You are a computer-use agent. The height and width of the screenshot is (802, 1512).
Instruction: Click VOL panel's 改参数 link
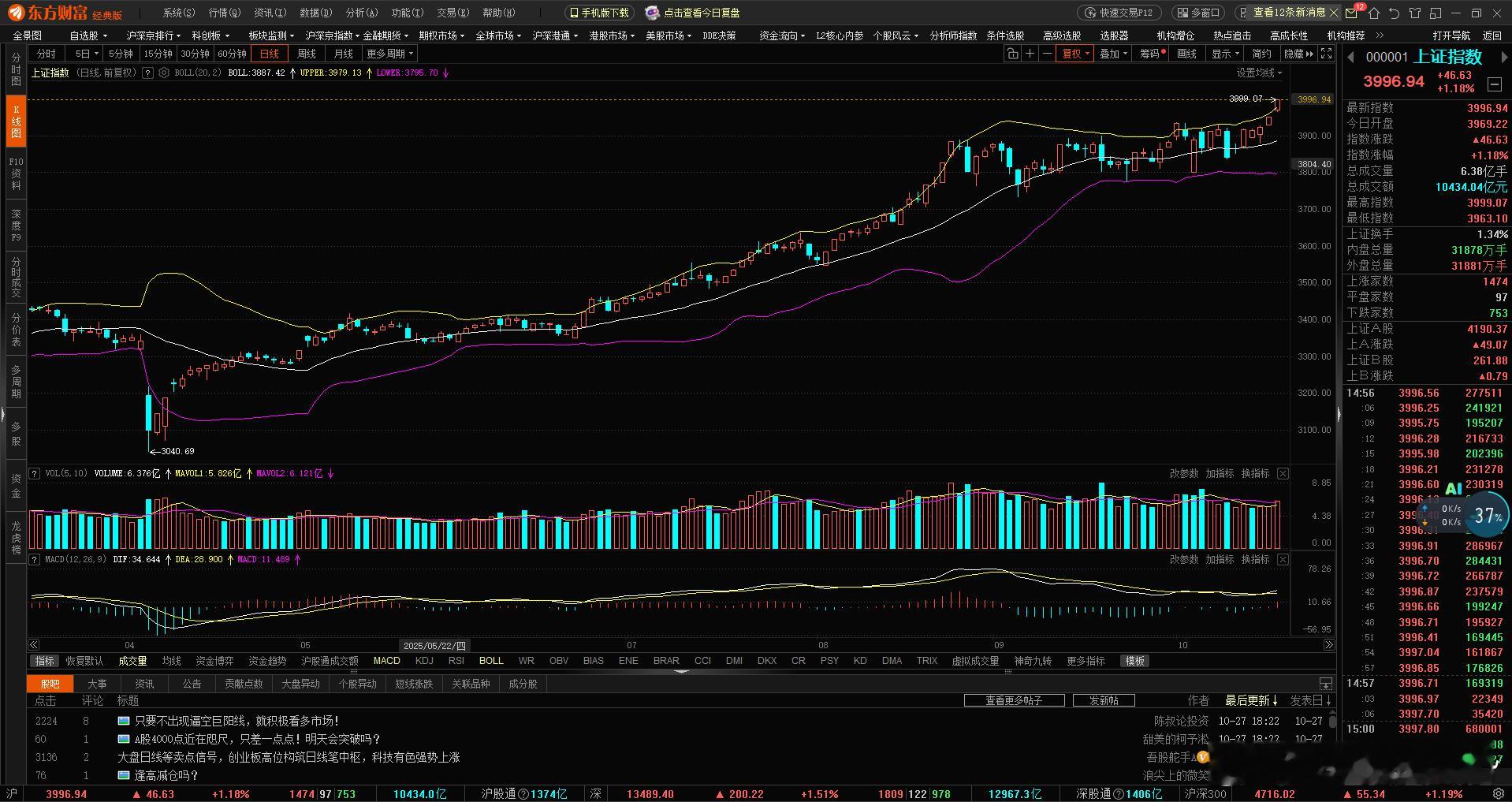click(1184, 473)
